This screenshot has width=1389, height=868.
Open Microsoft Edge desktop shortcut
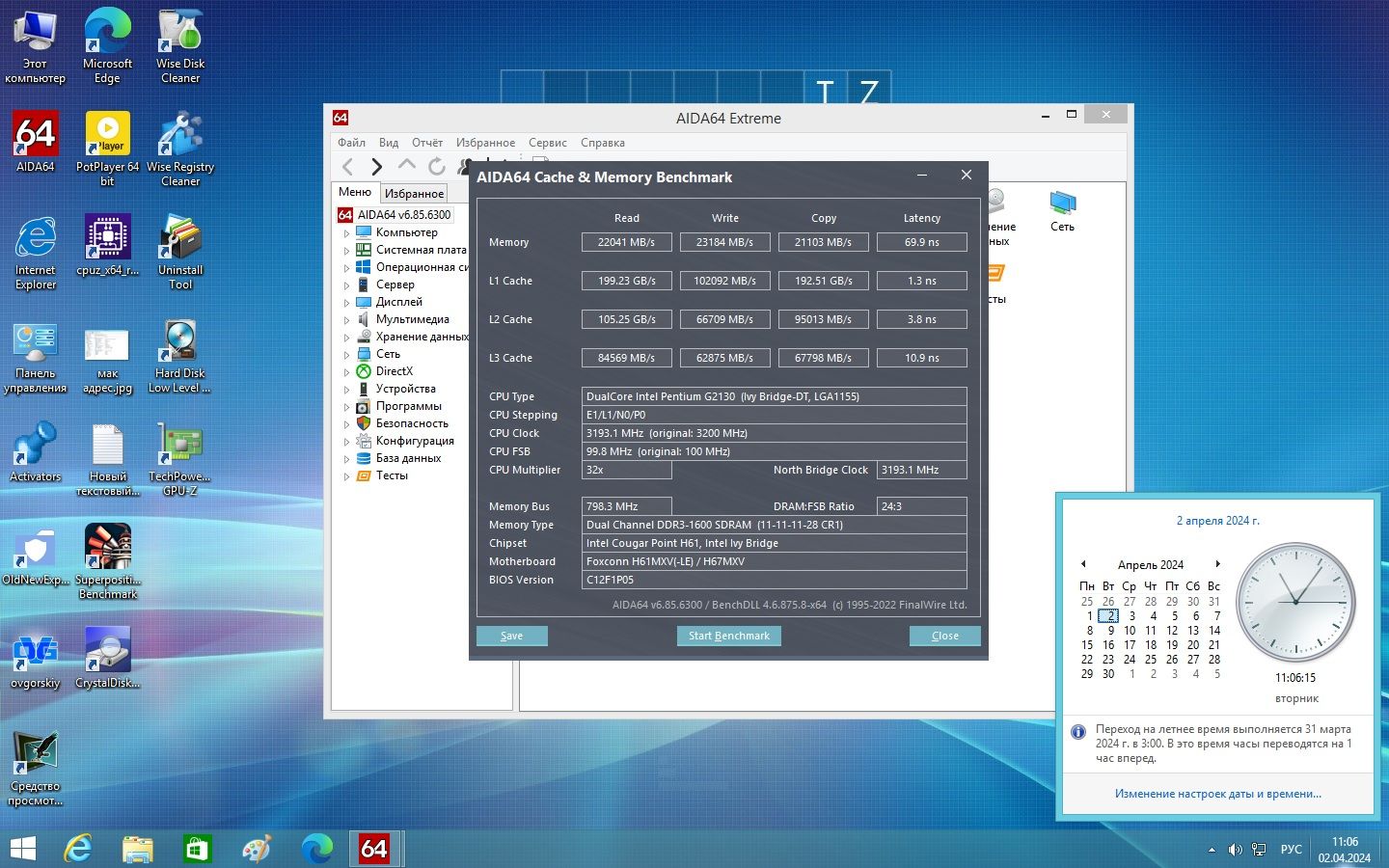tap(107, 45)
